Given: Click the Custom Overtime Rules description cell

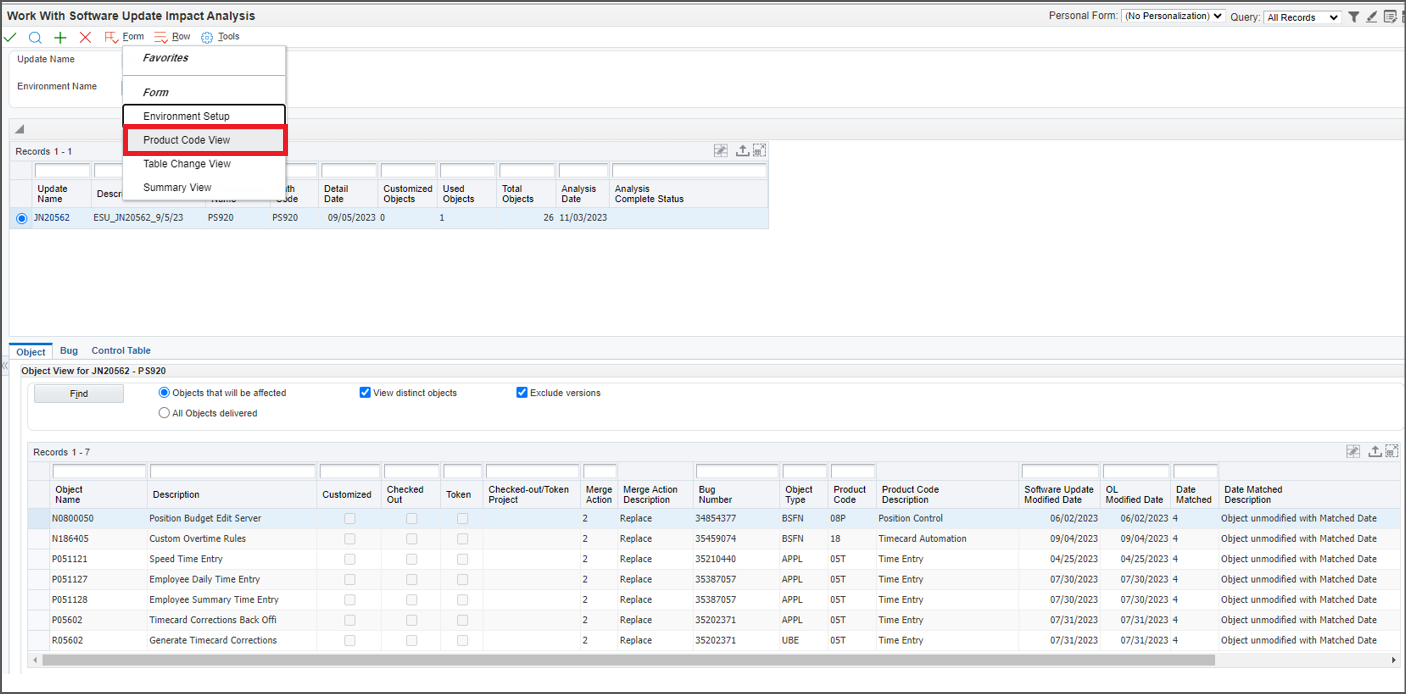Looking at the screenshot, I should coord(232,539).
